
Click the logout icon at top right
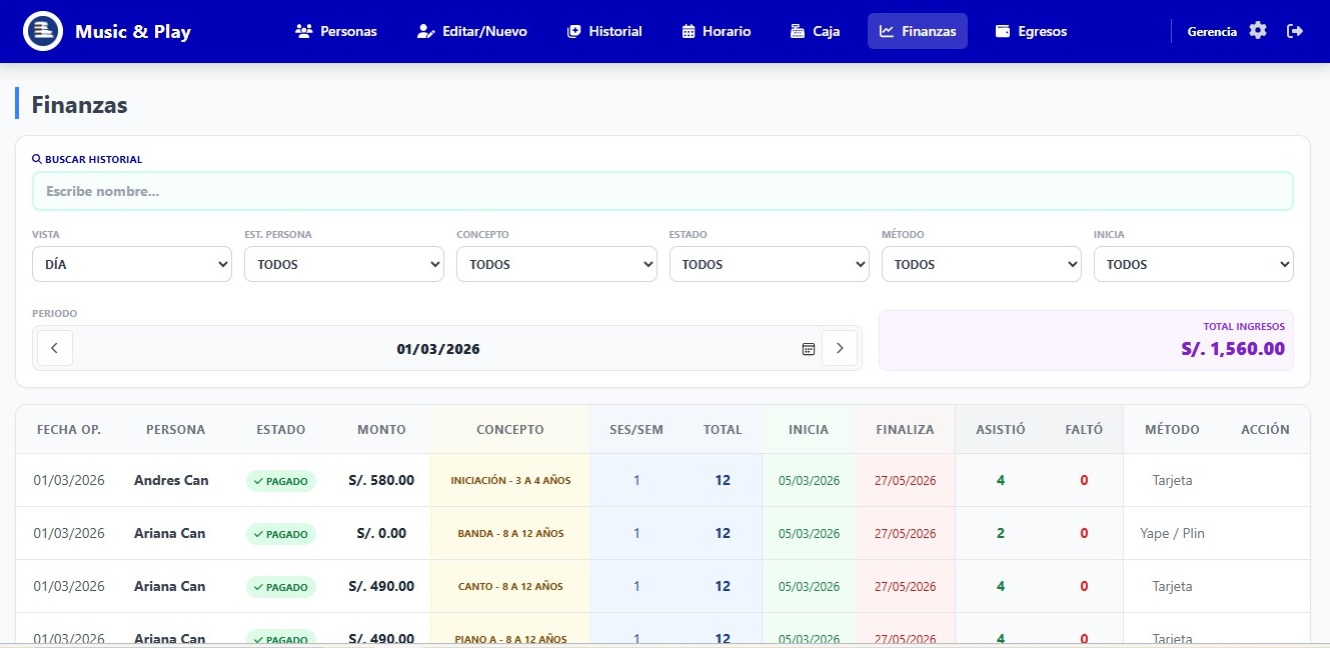[x=1295, y=31]
